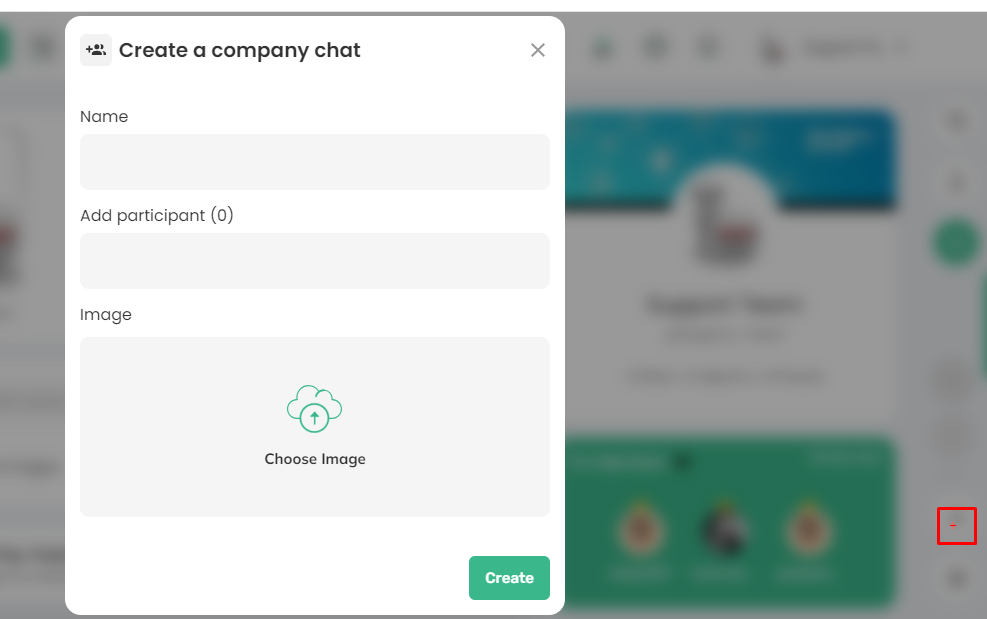Screen dimensions: 987x619
Task: Close the Create a company chat dialog
Action: coord(538,50)
